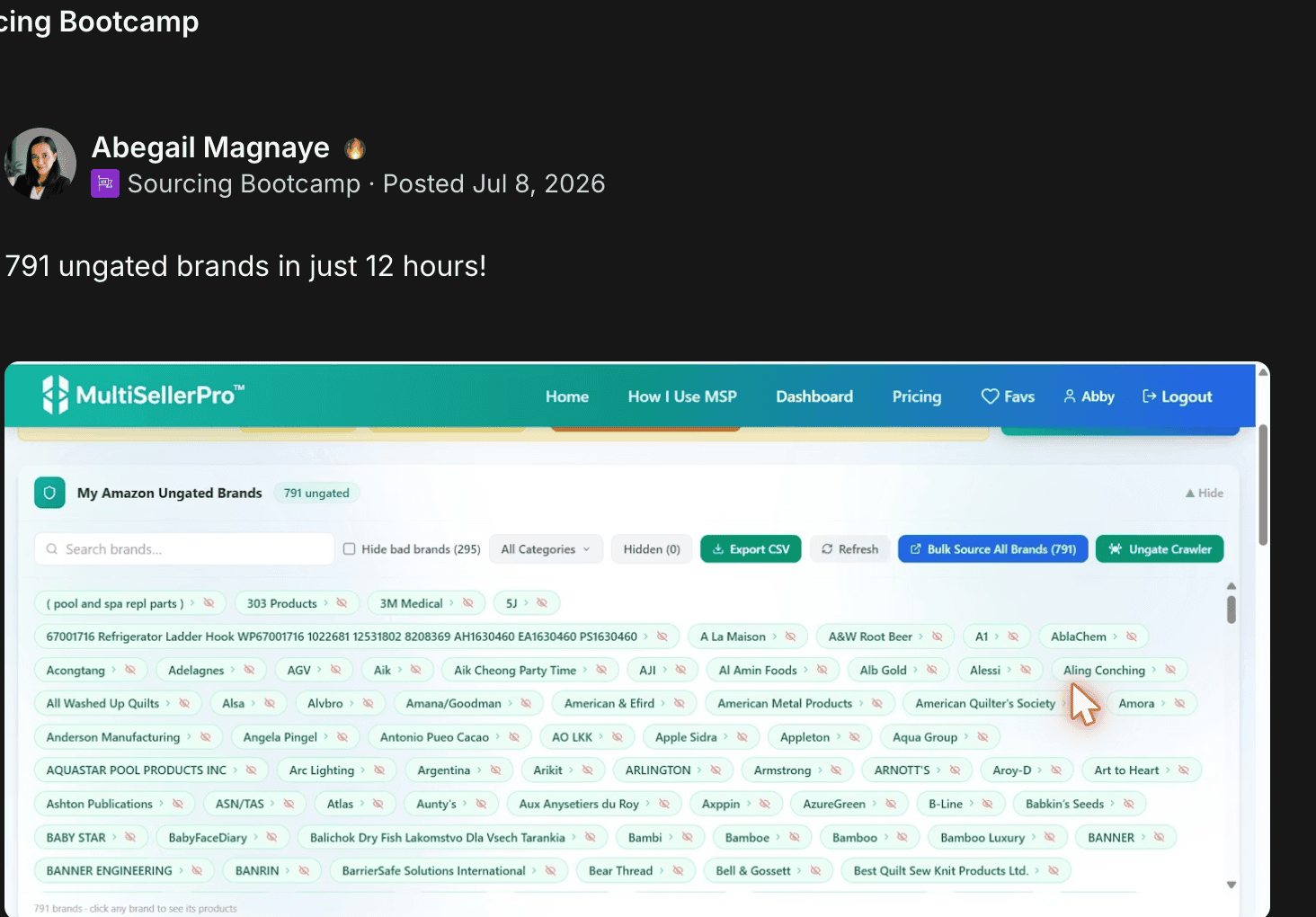Image resolution: width=1316 pixels, height=917 pixels.
Task: Open the Aling Conching brand
Action: coord(1104,670)
